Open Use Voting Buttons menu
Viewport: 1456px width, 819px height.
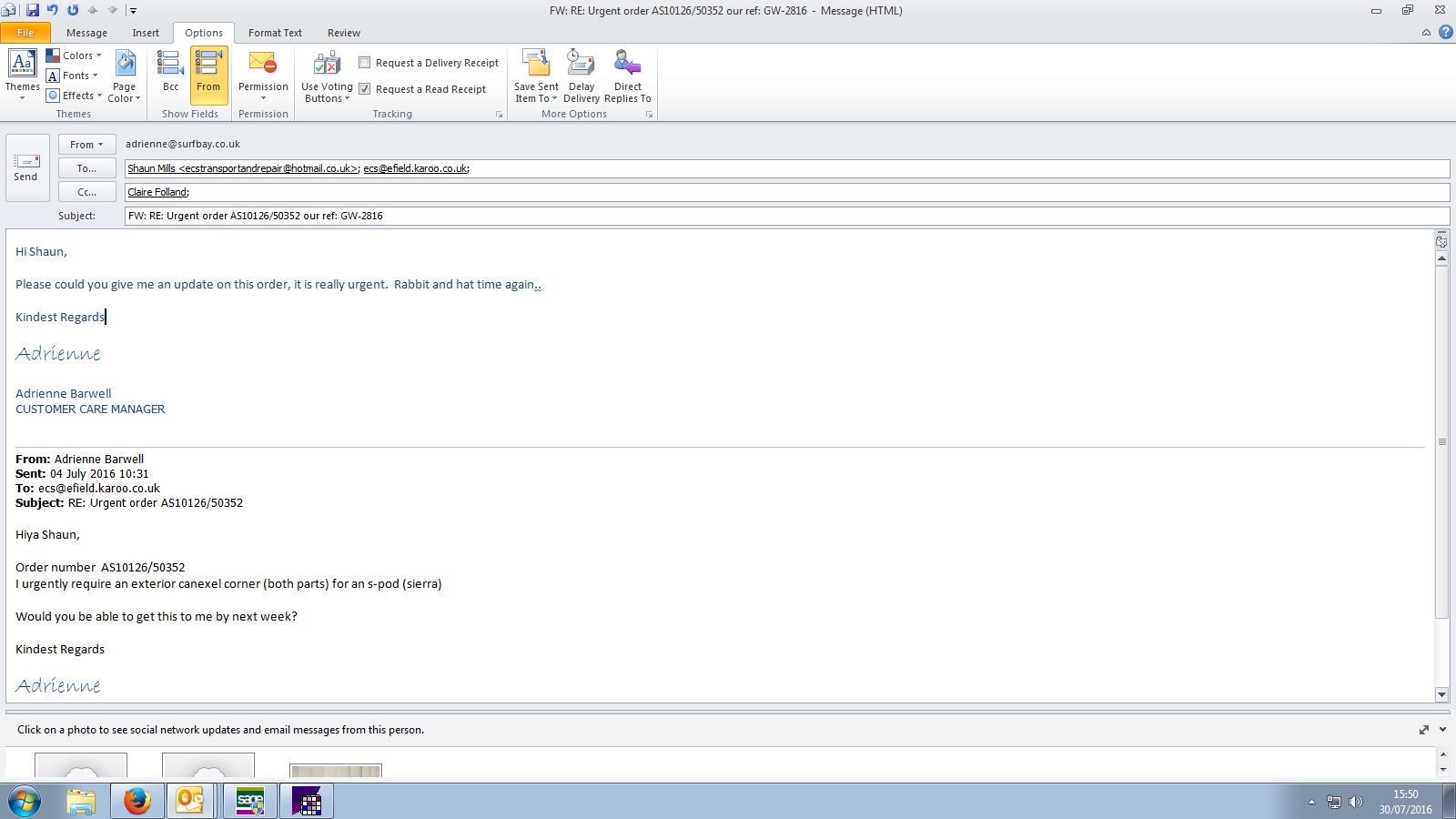point(327,76)
